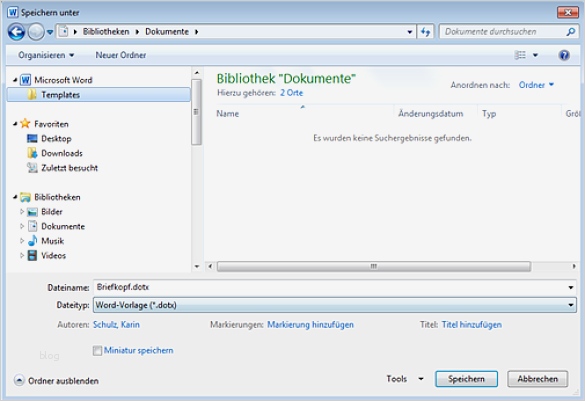Click navigation pane scroll up arrow
Screen dimensions: 585x401
click(x=197, y=73)
